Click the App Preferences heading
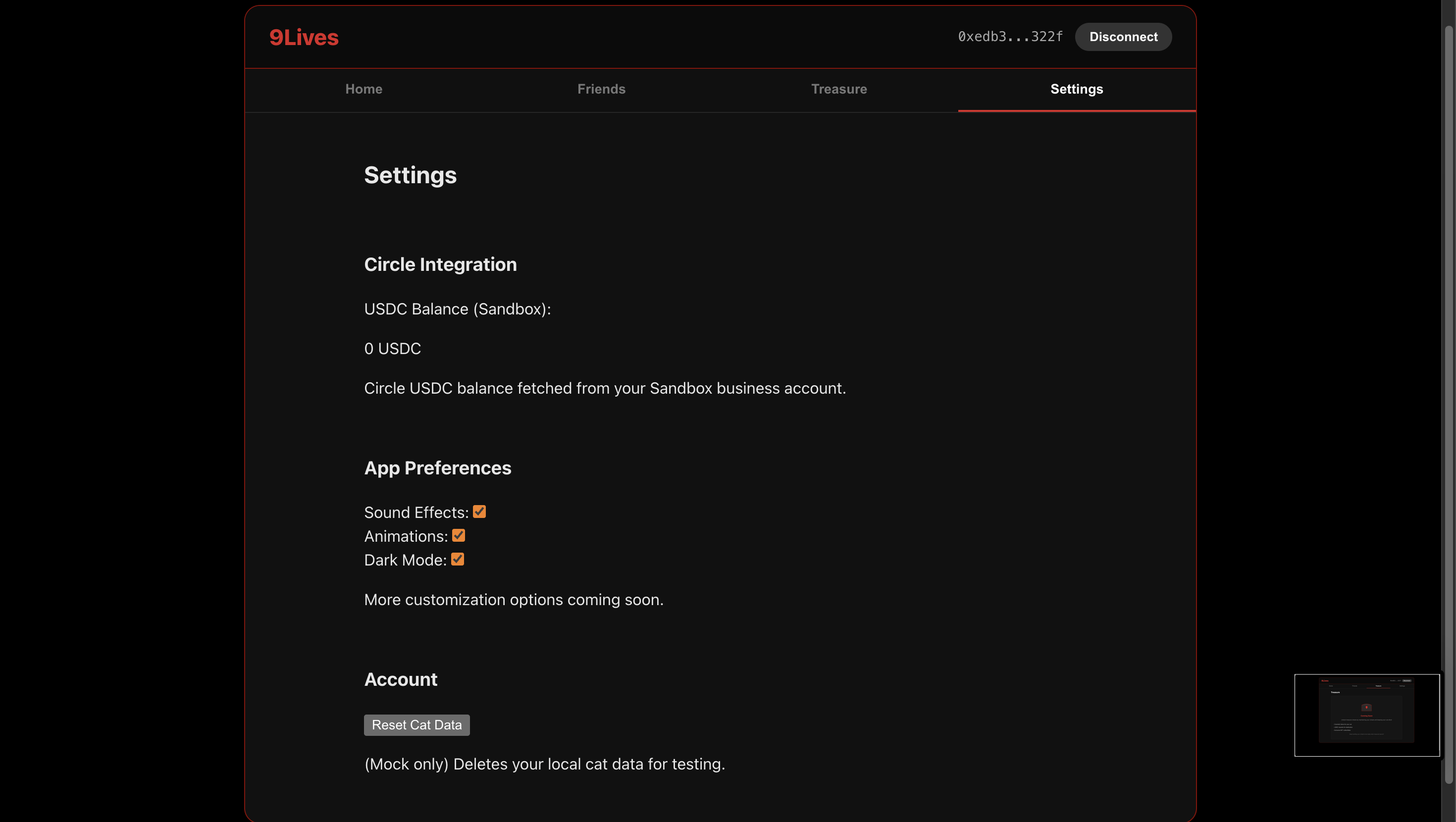1456x822 pixels. point(437,468)
